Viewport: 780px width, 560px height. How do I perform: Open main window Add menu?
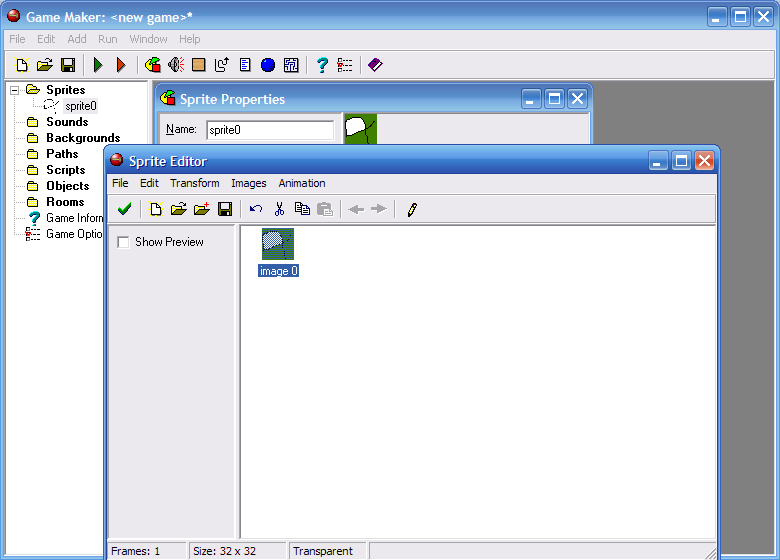pos(77,39)
